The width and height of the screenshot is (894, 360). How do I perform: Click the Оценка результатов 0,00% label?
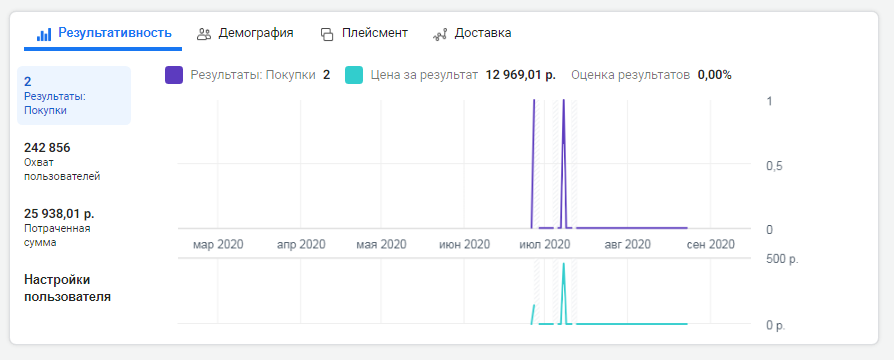[651, 75]
